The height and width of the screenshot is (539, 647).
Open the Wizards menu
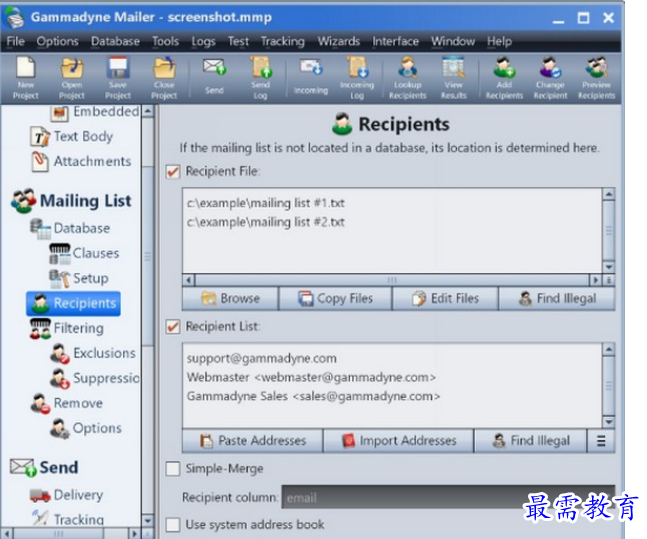pos(339,41)
